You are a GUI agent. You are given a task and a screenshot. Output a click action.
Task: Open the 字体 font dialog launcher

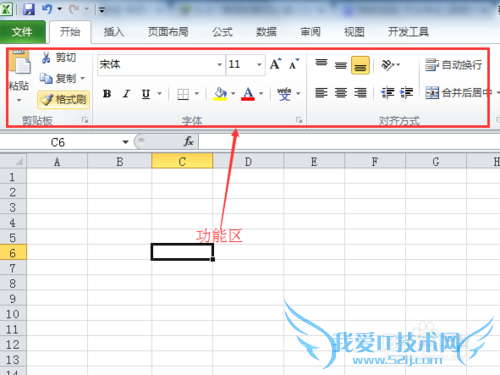click(299, 120)
